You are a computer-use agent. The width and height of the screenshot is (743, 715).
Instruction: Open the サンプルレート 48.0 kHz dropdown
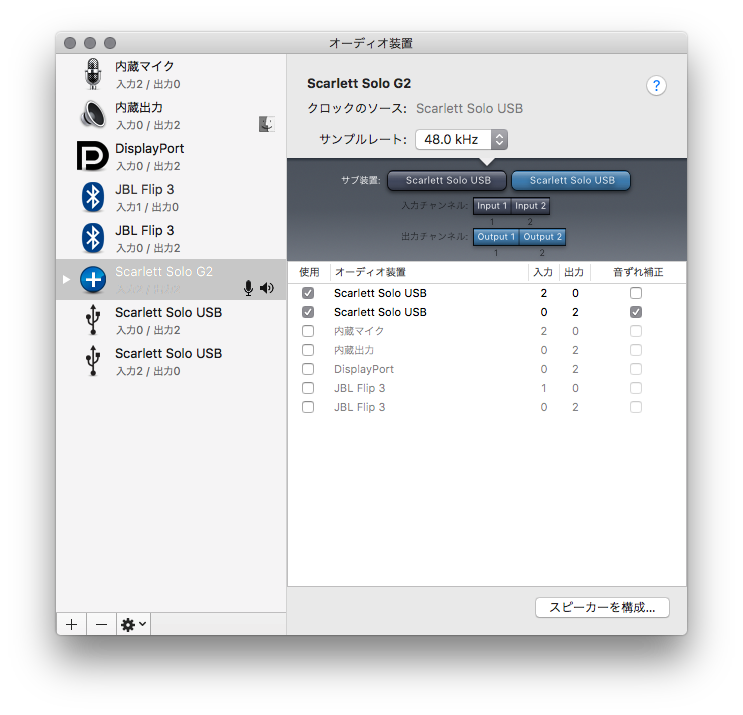pyautogui.click(x=461, y=139)
